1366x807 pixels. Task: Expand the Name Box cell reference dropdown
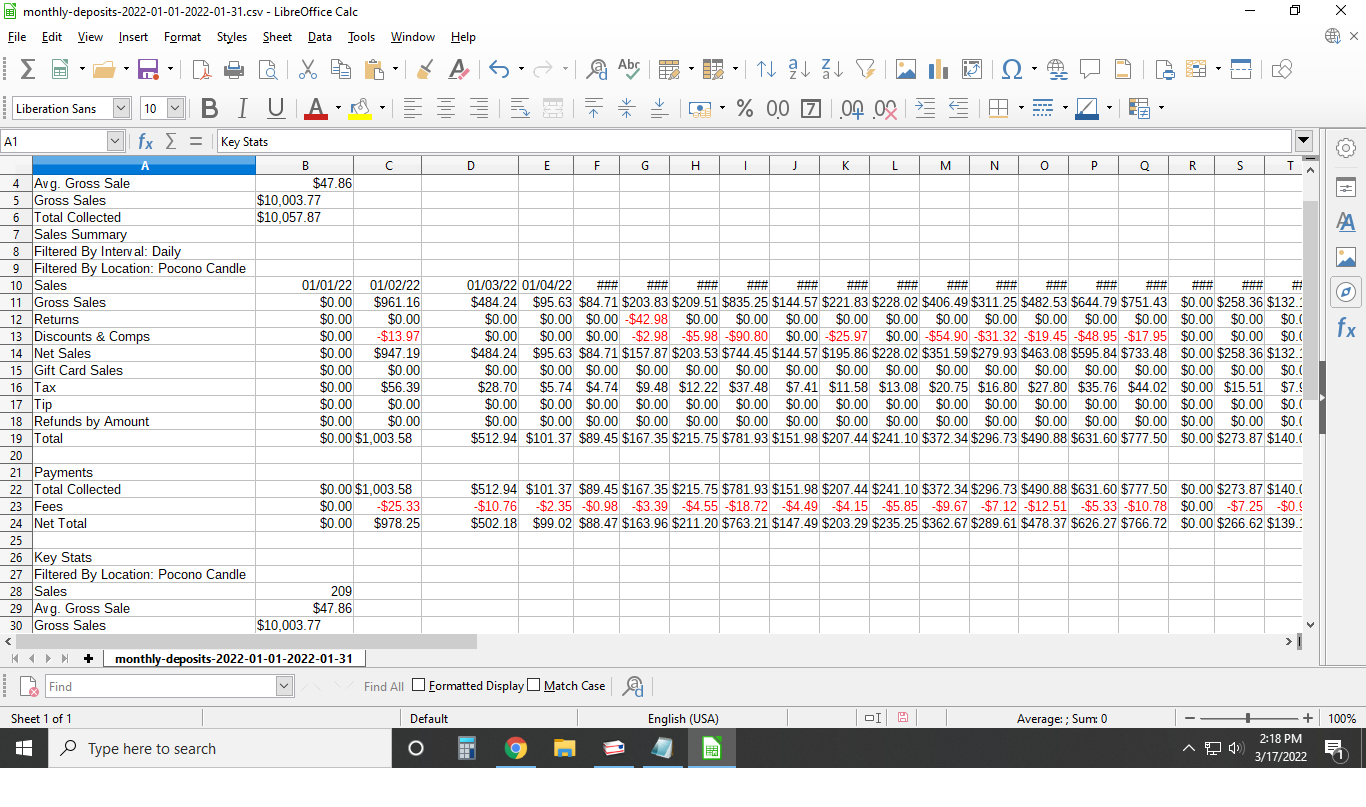coord(115,142)
